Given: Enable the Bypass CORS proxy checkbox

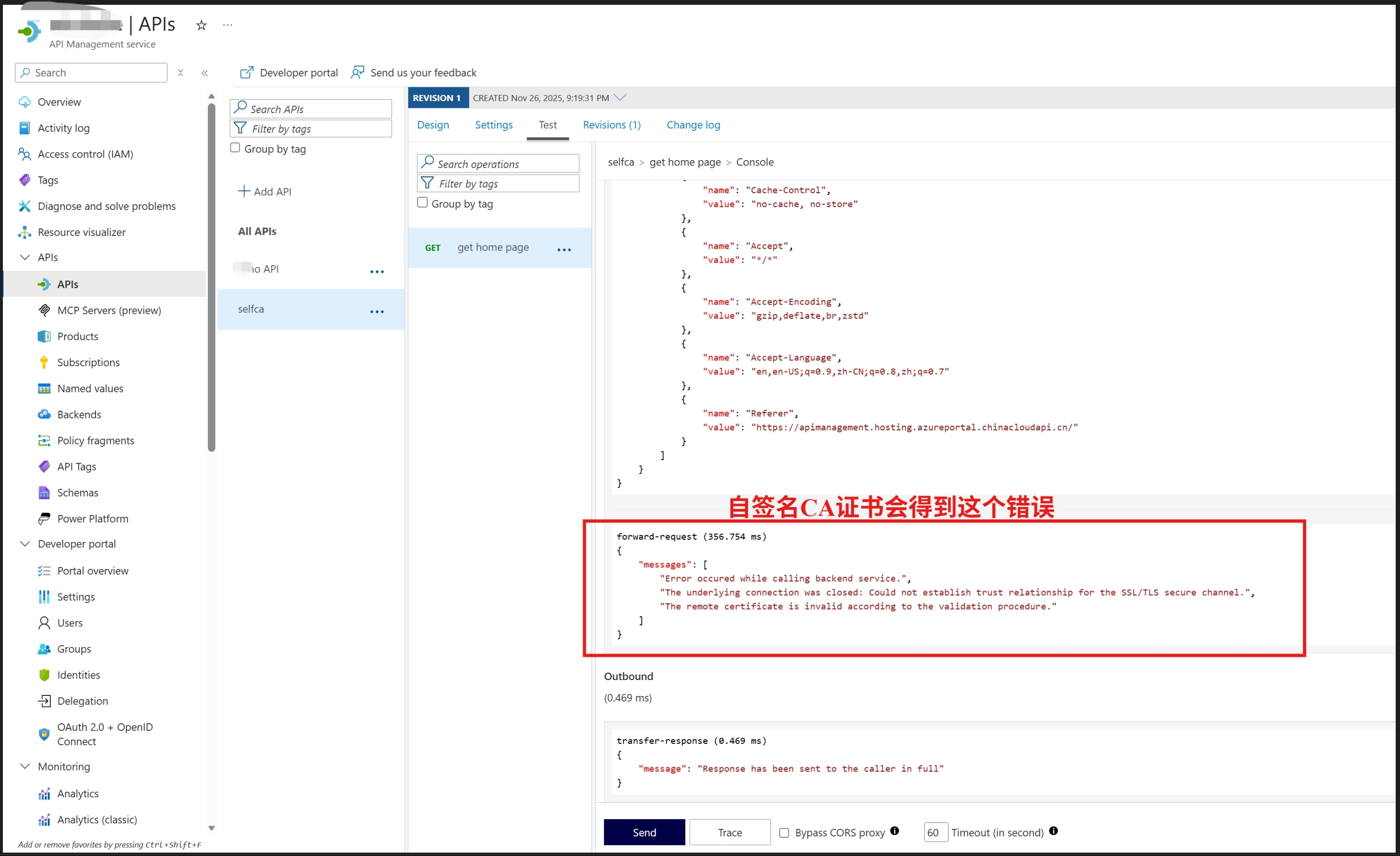Looking at the screenshot, I should point(784,833).
